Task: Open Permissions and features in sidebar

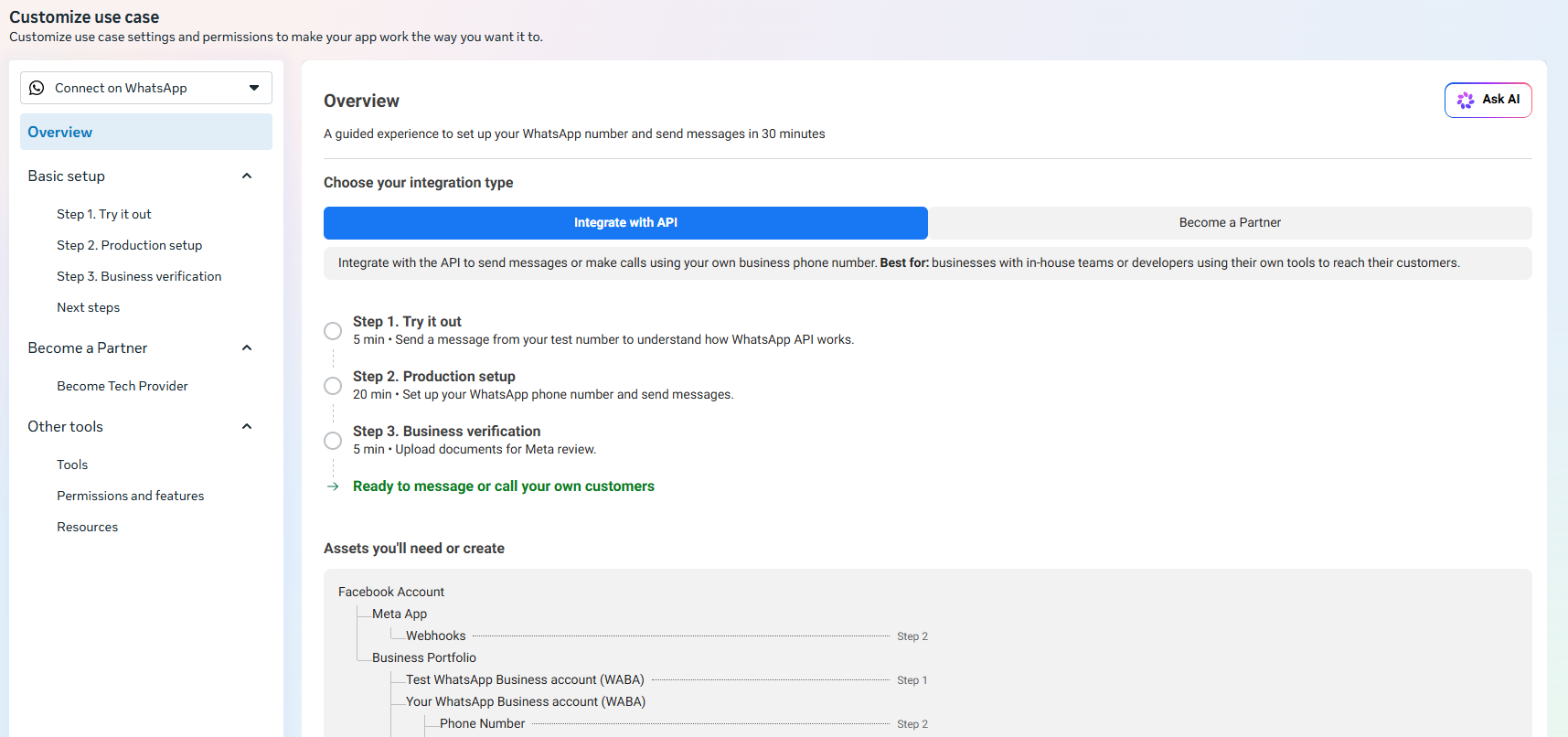Action: coord(131,496)
